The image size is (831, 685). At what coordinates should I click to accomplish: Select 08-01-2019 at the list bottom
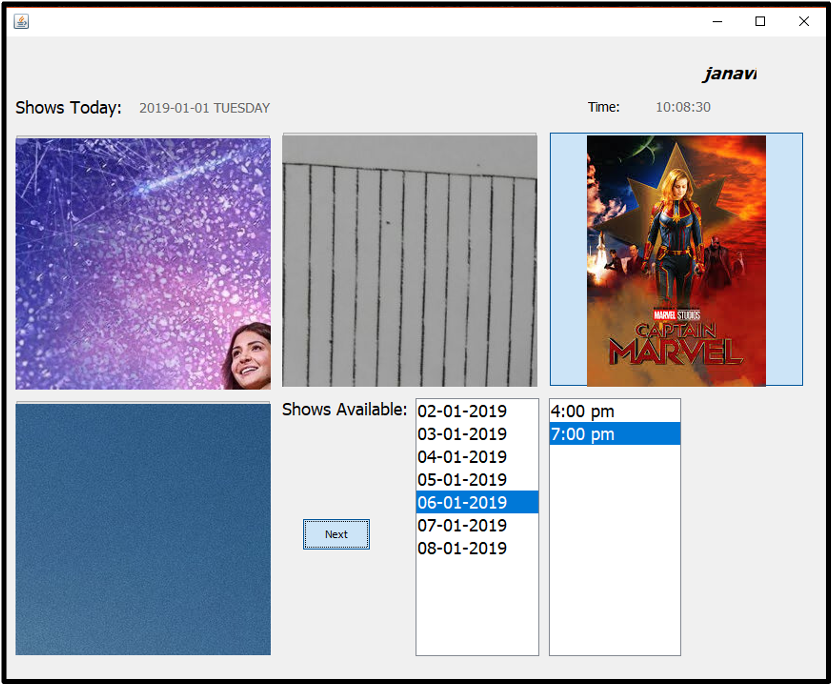tap(462, 548)
